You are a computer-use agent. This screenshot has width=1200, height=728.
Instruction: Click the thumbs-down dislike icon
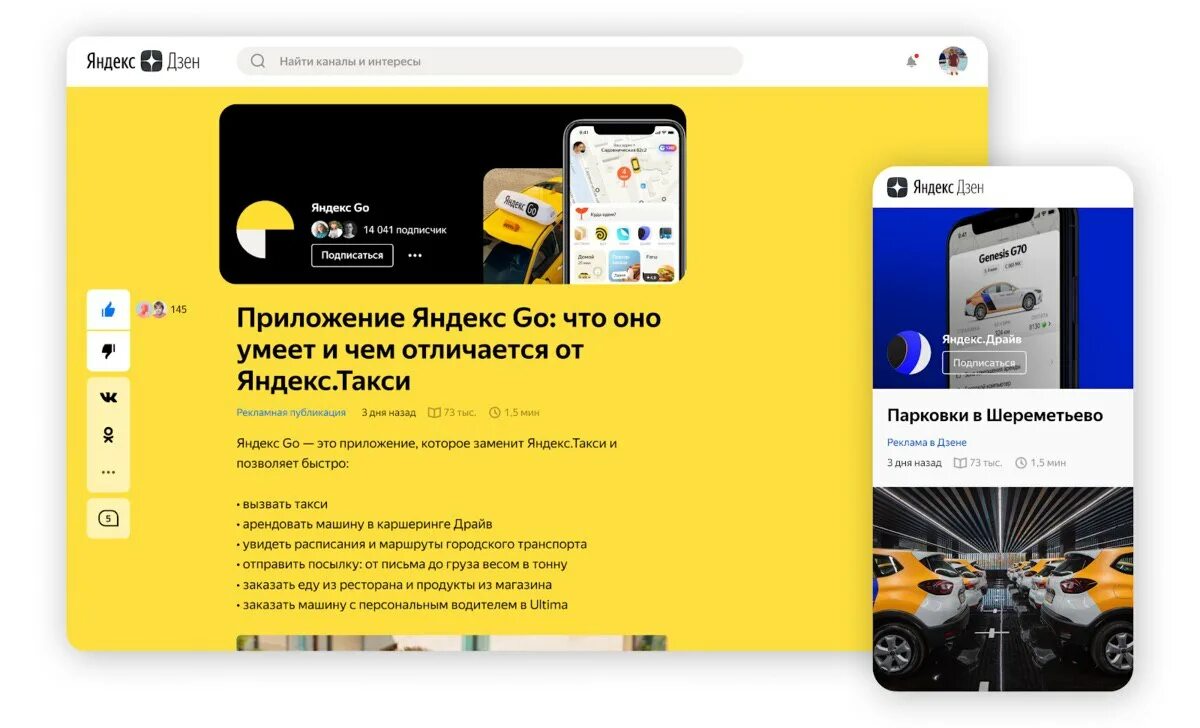coord(108,351)
